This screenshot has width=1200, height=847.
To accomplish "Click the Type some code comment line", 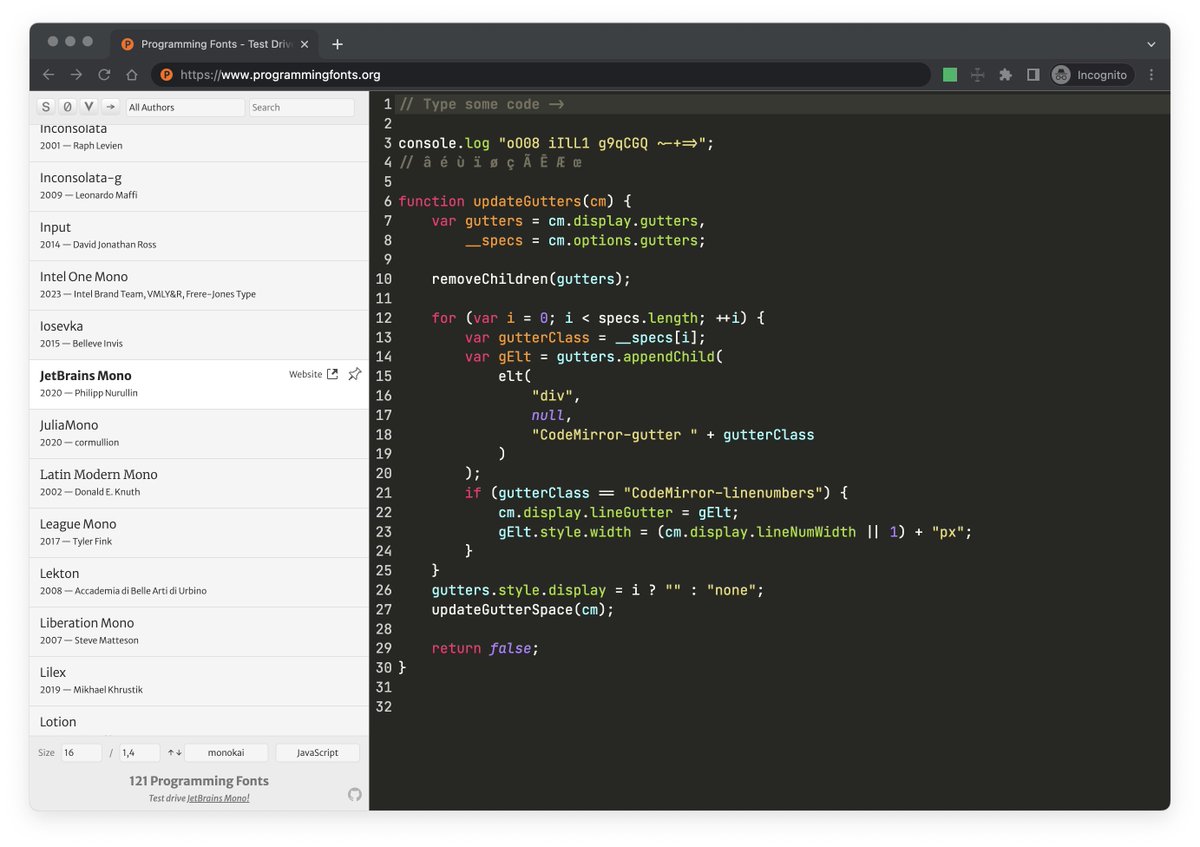I will (481, 104).
